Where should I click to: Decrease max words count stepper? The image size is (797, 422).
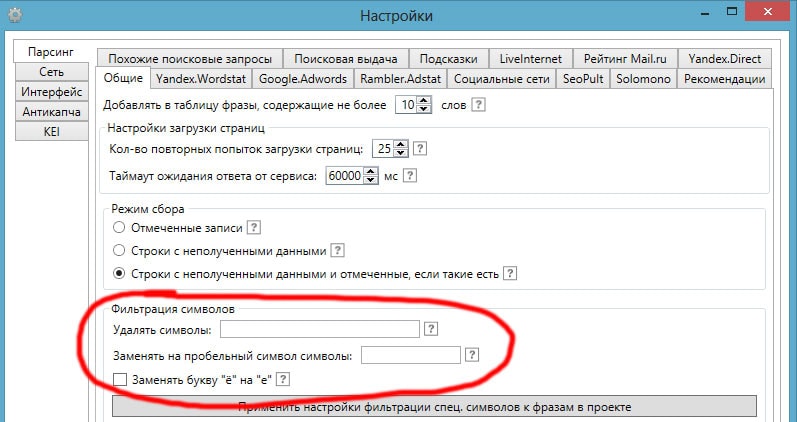[x=423, y=109]
